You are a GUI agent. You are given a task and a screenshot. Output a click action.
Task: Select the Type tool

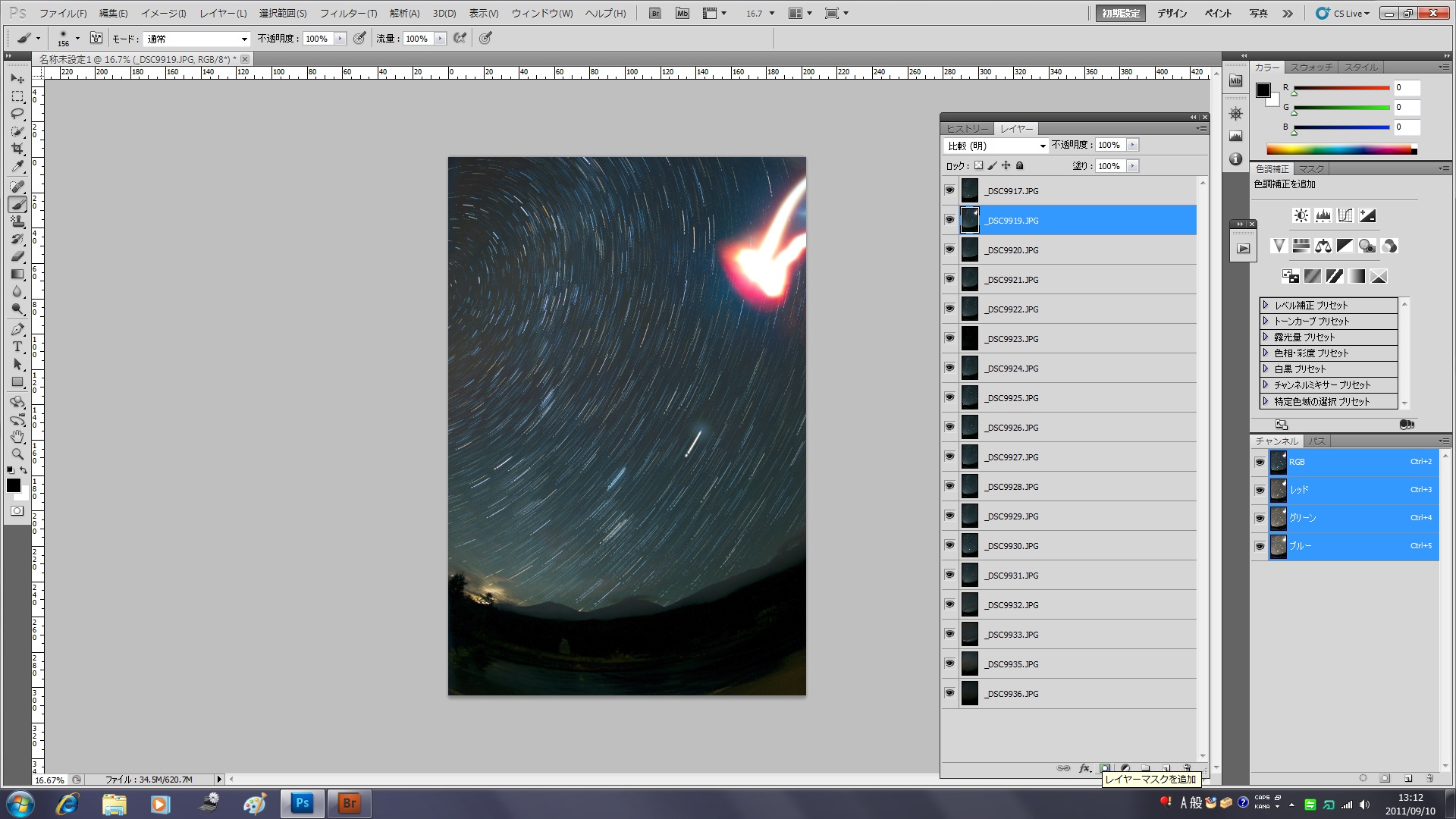tap(17, 347)
